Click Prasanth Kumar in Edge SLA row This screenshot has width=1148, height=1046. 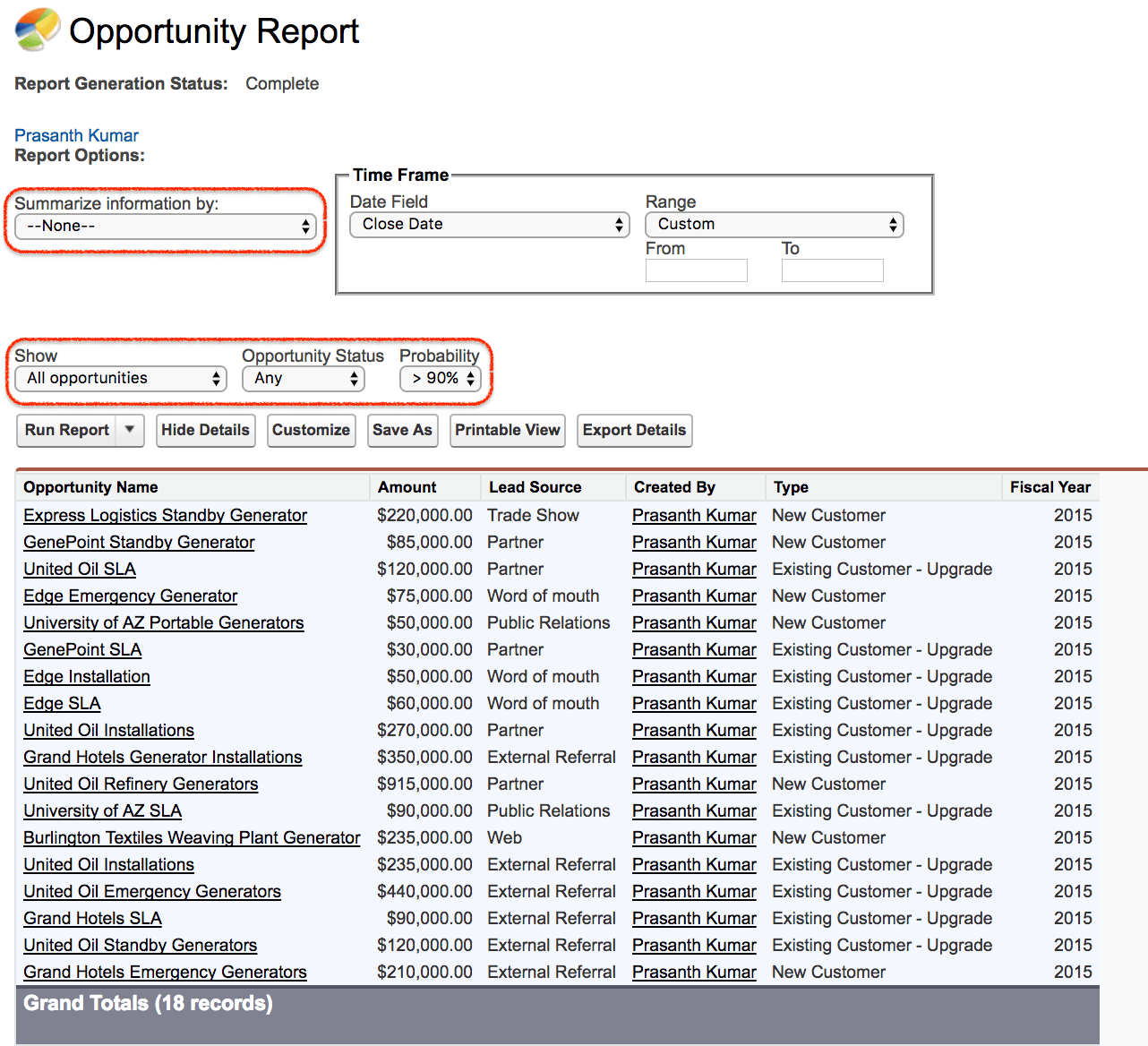point(694,703)
